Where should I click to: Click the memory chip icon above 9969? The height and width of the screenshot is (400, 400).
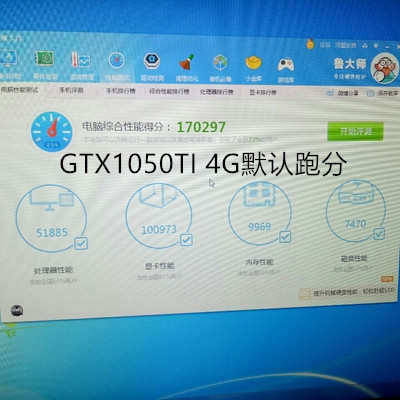(x=260, y=194)
